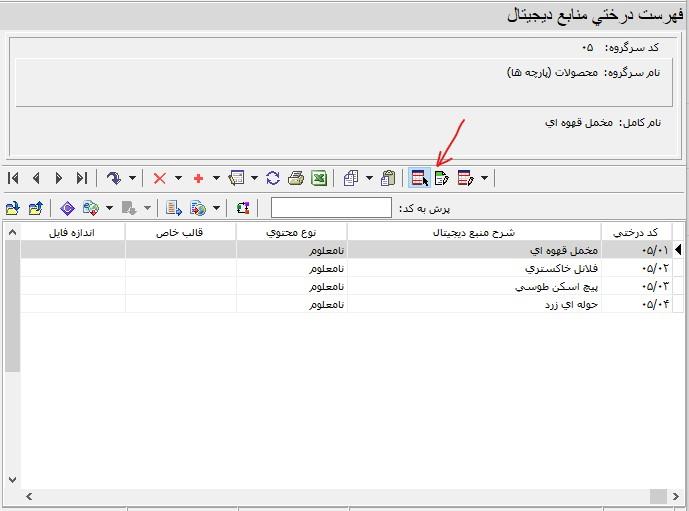Open the dropdown arrow beside the delete icon
The width and height of the screenshot is (689, 511).
(178, 178)
